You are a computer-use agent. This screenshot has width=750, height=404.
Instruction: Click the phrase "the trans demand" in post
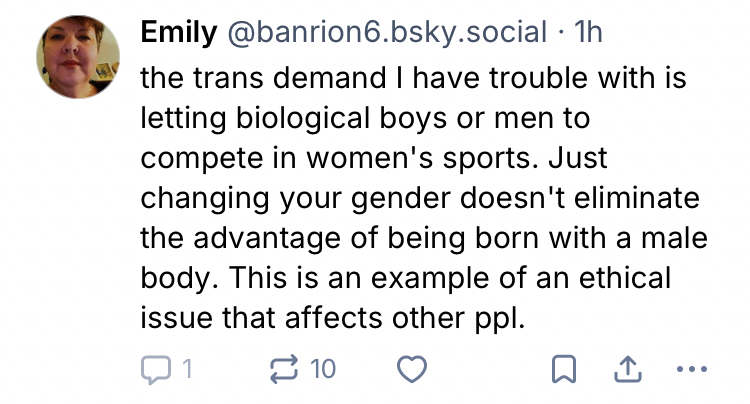click(x=246, y=76)
